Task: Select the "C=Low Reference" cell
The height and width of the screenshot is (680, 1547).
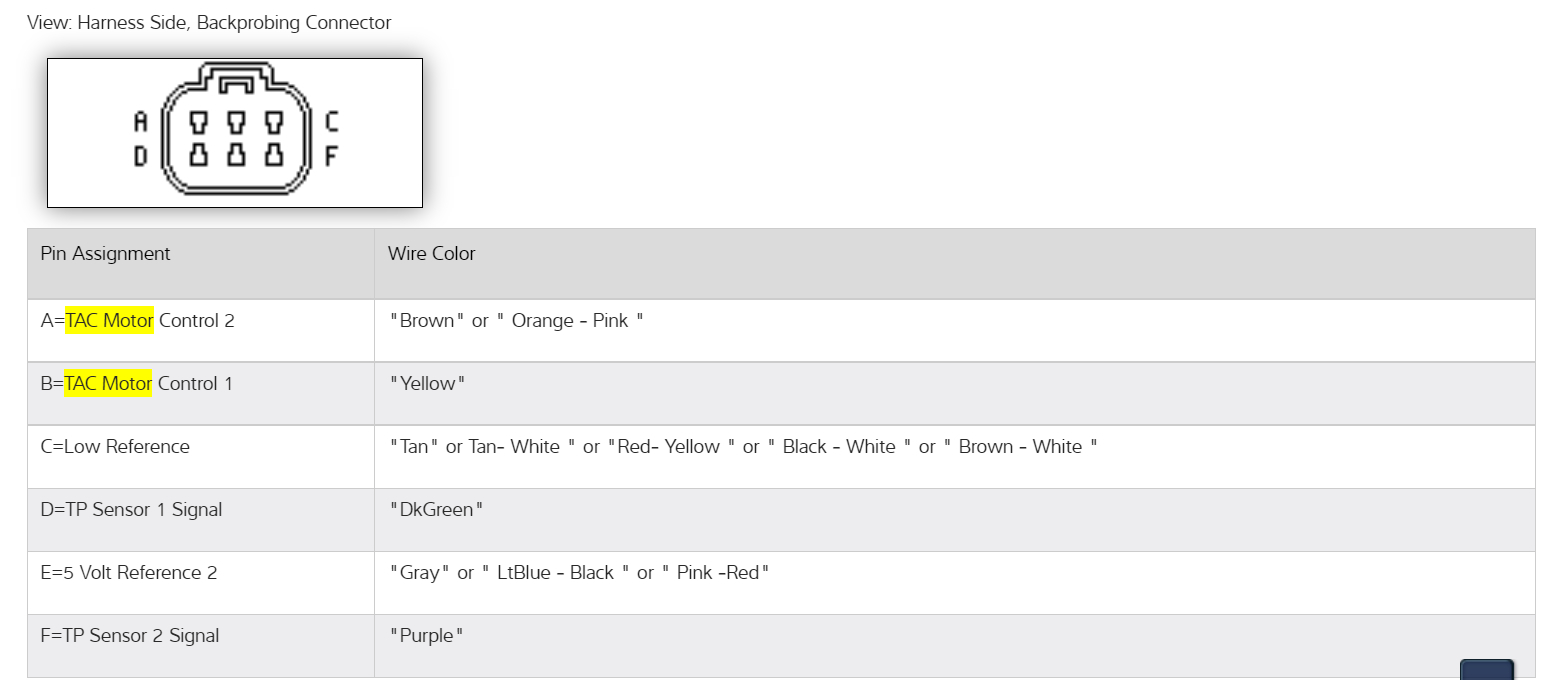Action: [115, 447]
